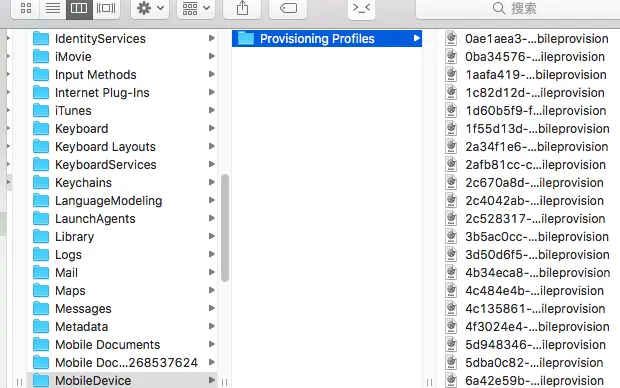620x388 pixels.
Task: Select the Logs folder
Action: [x=122, y=254]
